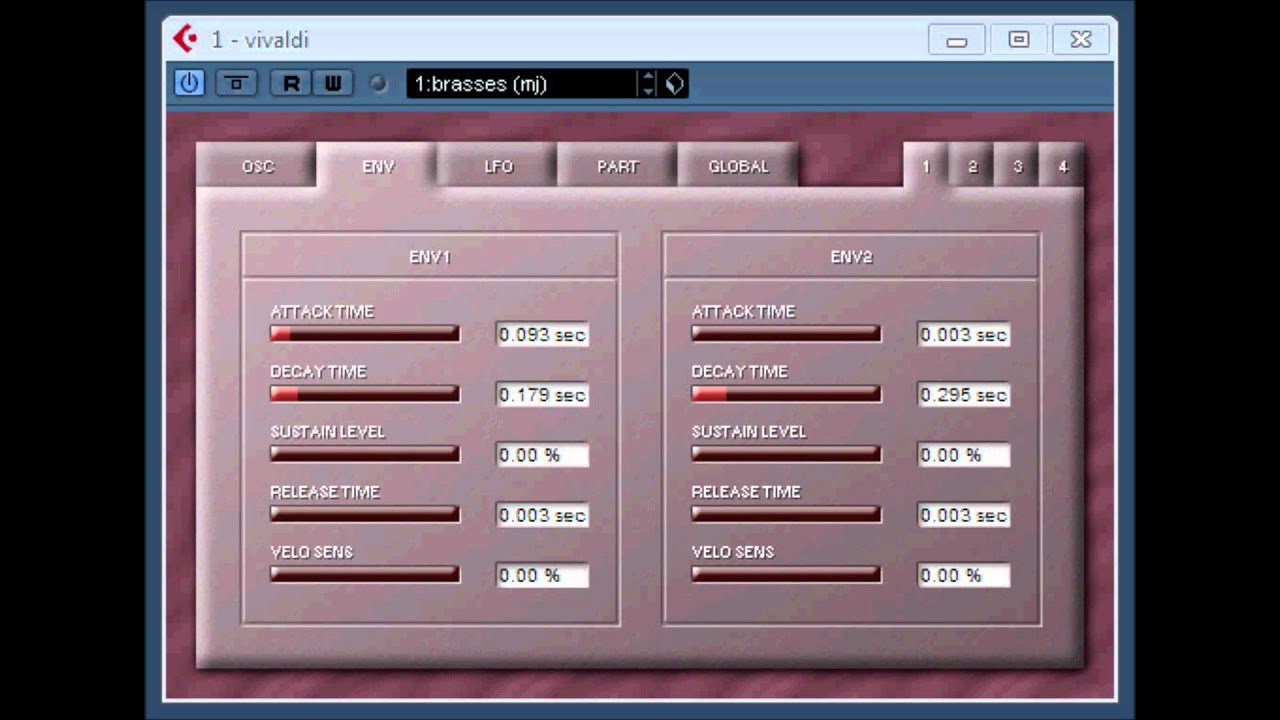Click ENV1 attack value field 0.093 sec

pos(542,335)
